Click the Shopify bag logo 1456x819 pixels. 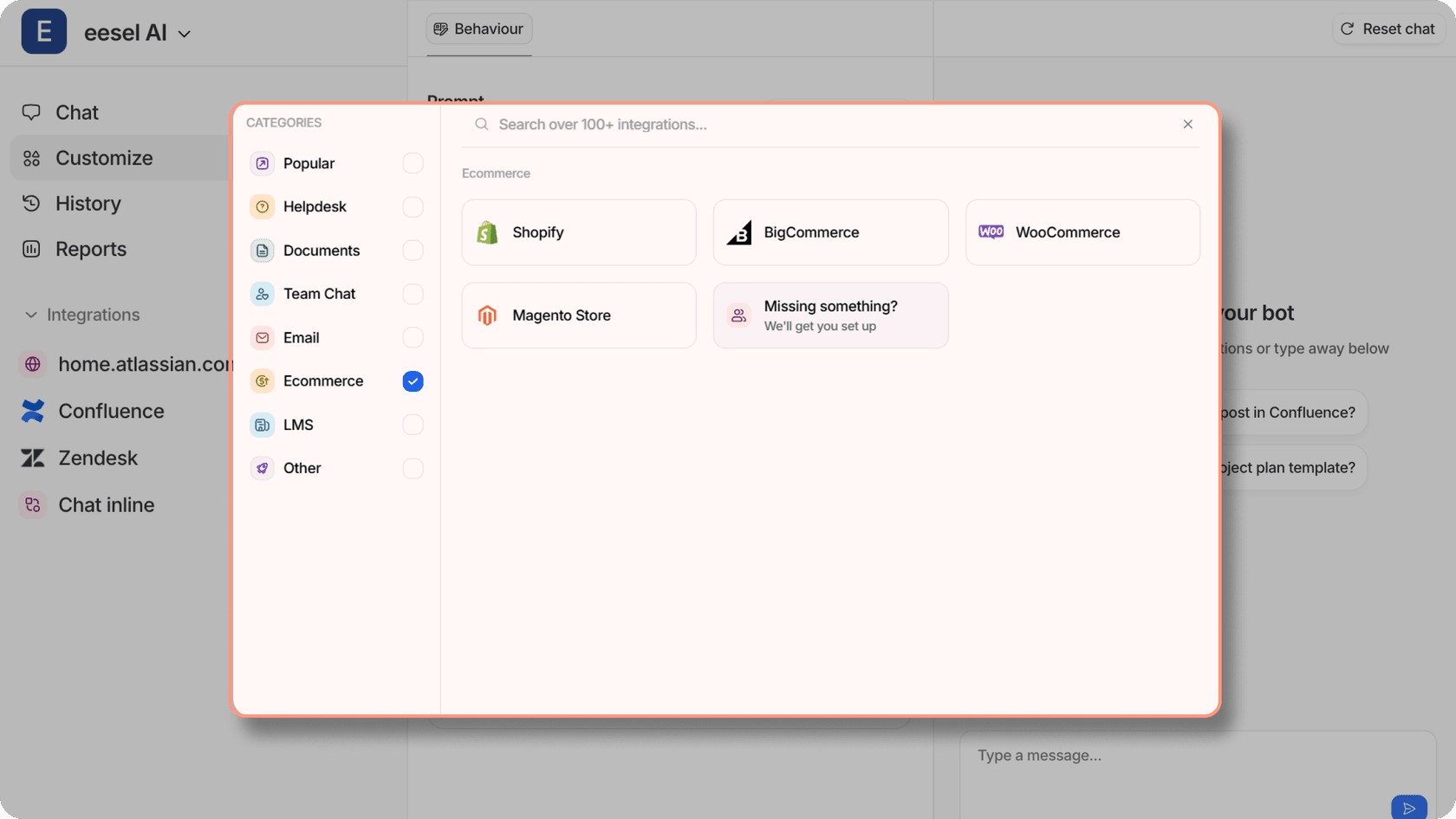click(487, 232)
